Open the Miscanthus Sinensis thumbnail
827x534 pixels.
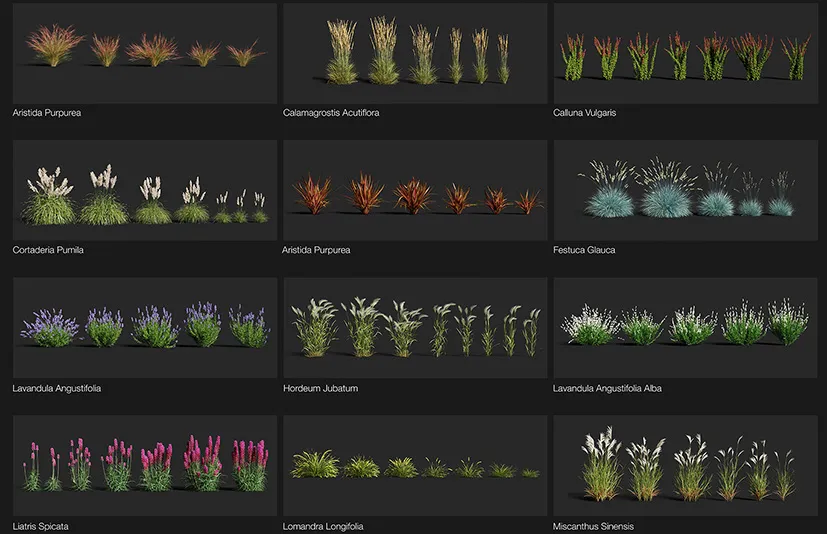click(686, 465)
